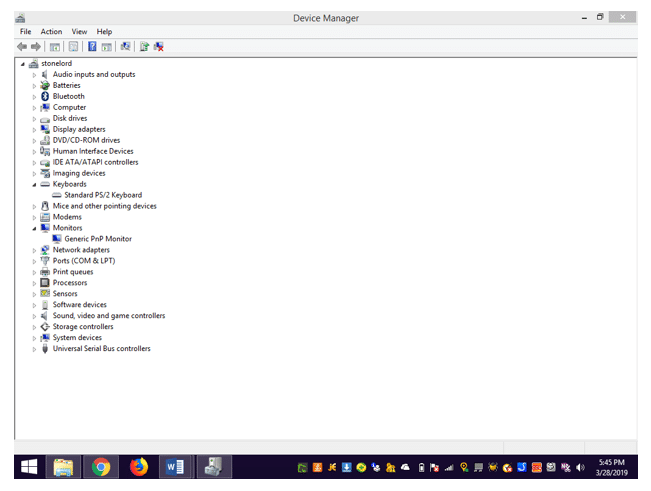The width and height of the screenshot is (651, 491).
Task: Click the Scan for hardware changes toolbar icon
Action: tap(125, 46)
